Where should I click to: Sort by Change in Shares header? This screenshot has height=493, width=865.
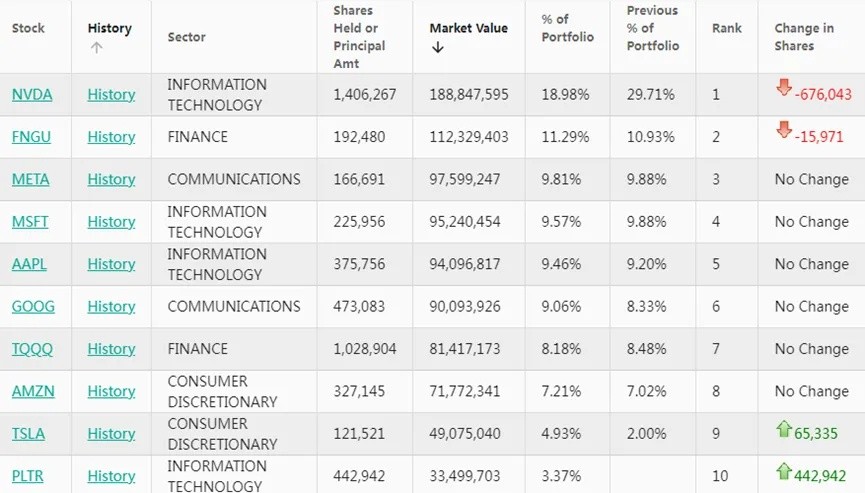804,37
